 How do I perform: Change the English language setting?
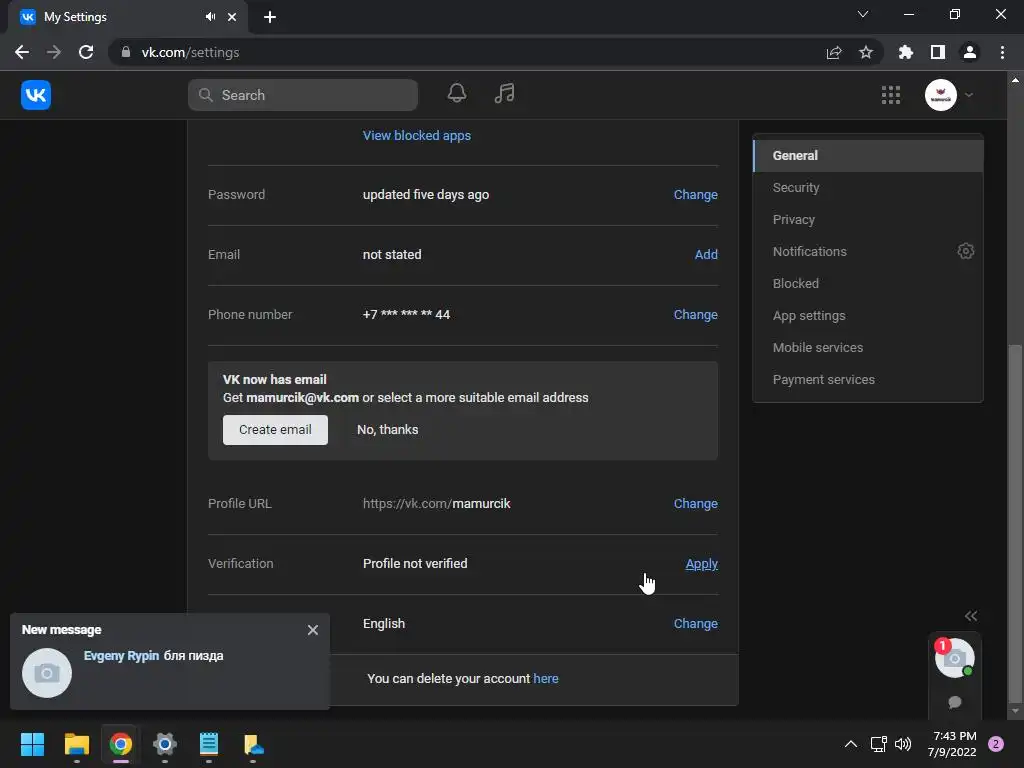[x=696, y=624]
